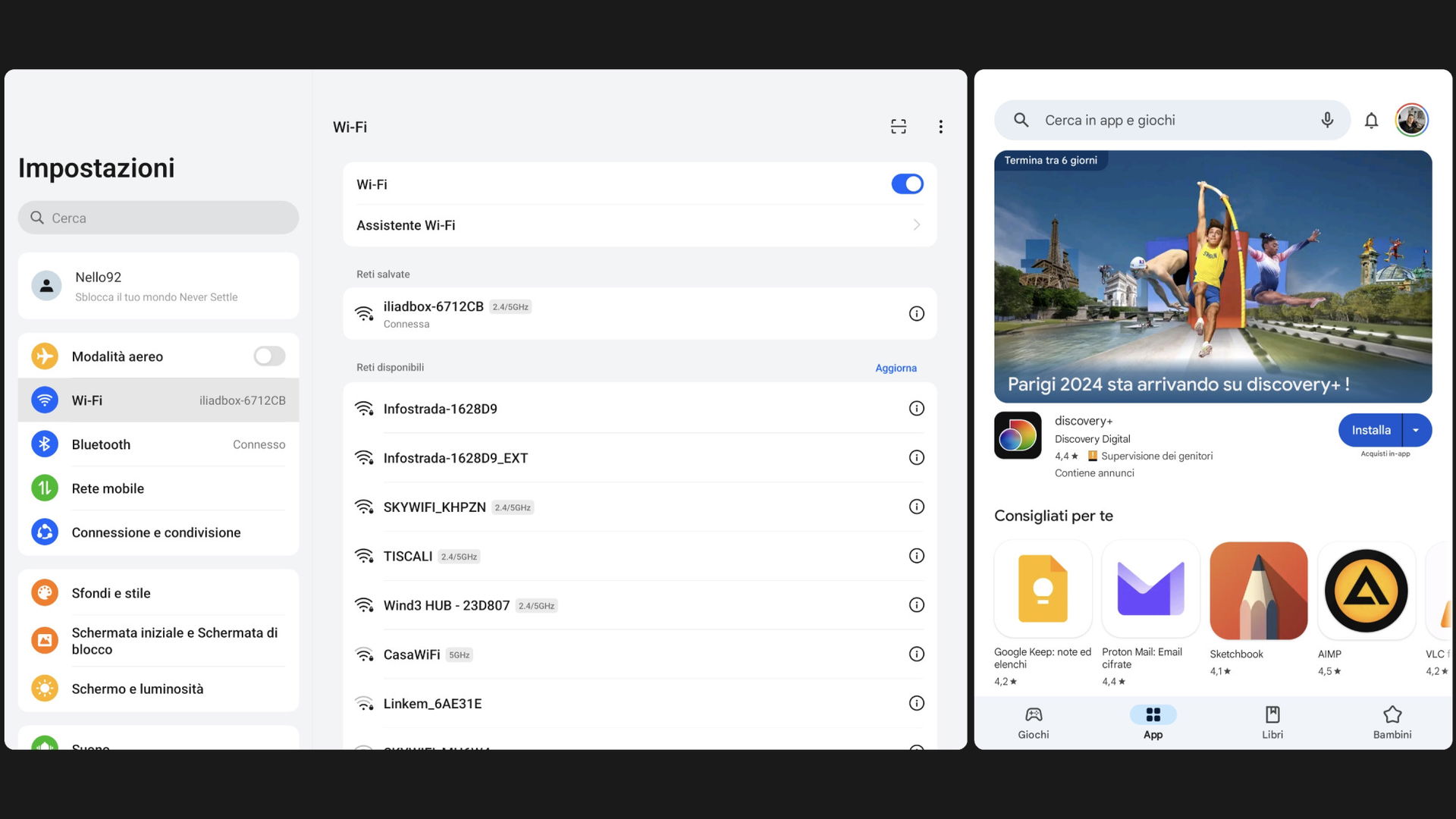Tap the discovery+ app icon

1018,435
